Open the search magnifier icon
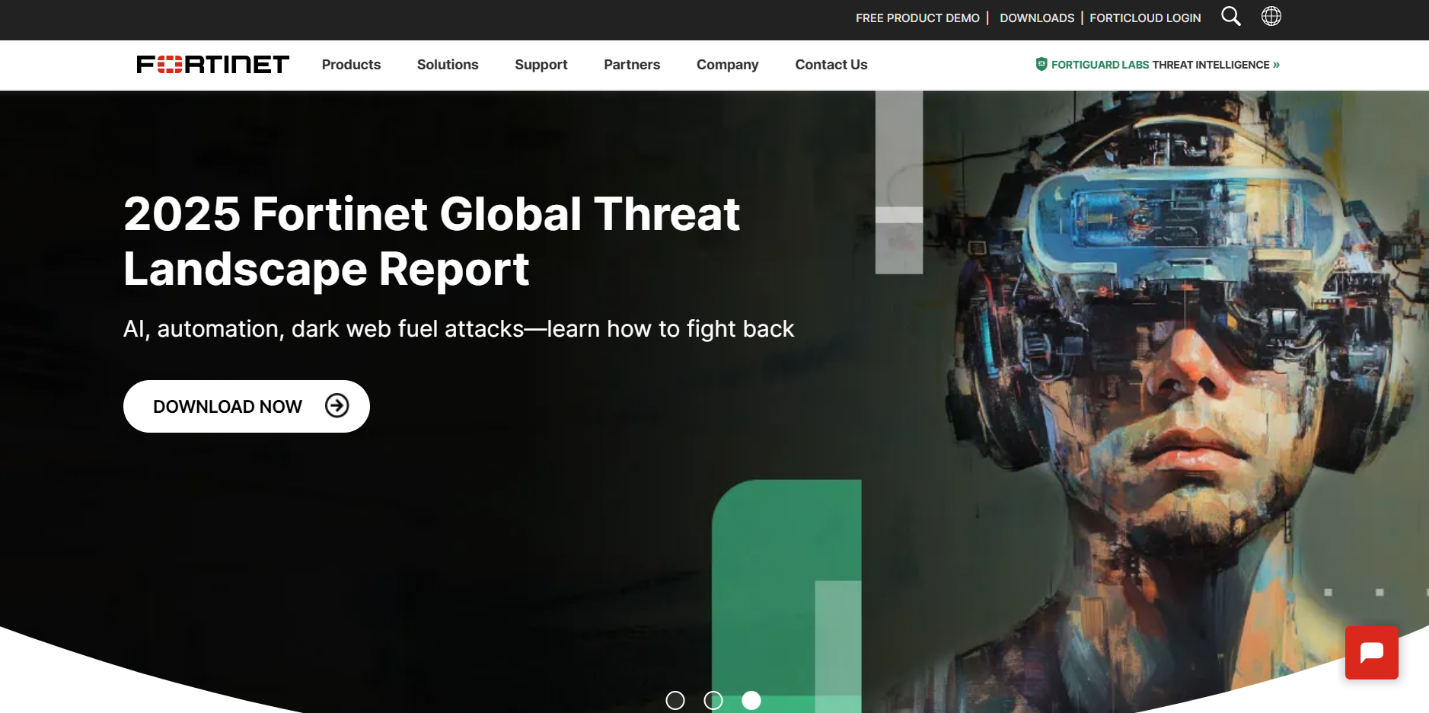Screen dimensions: 1429x713 click(x=1231, y=17)
